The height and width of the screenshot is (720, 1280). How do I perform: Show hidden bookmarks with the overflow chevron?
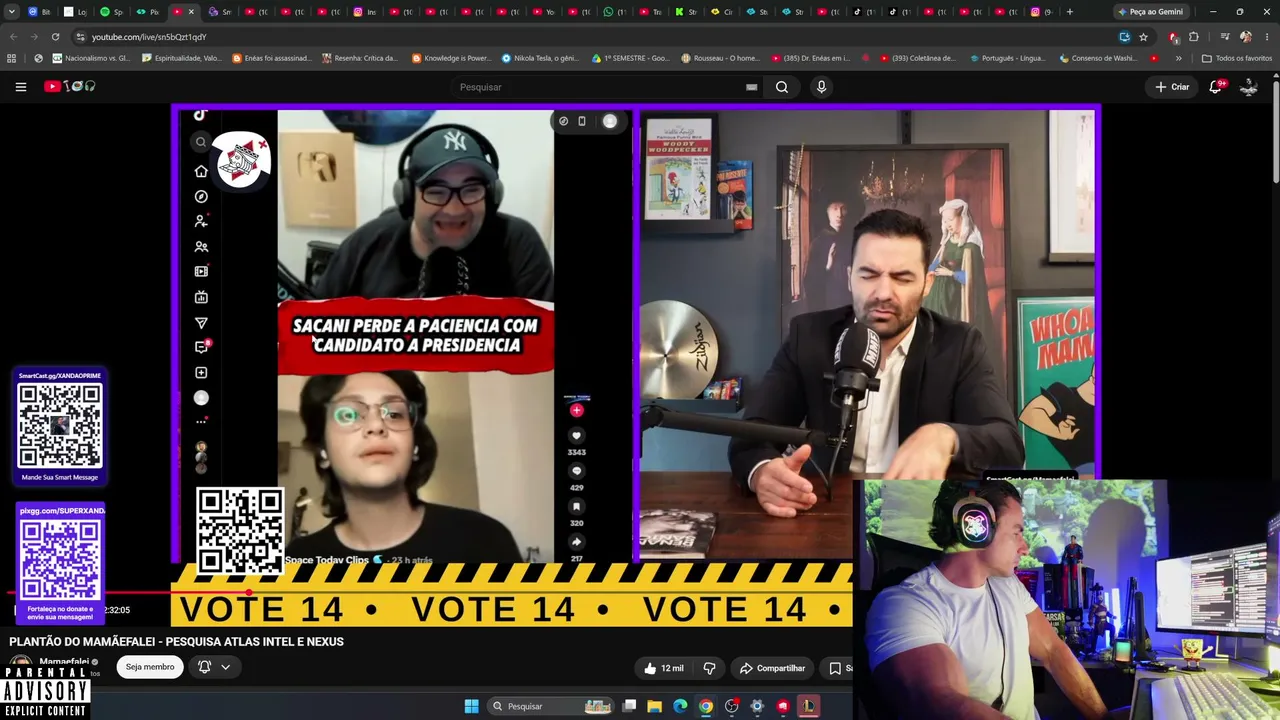click(x=1178, y=58)
